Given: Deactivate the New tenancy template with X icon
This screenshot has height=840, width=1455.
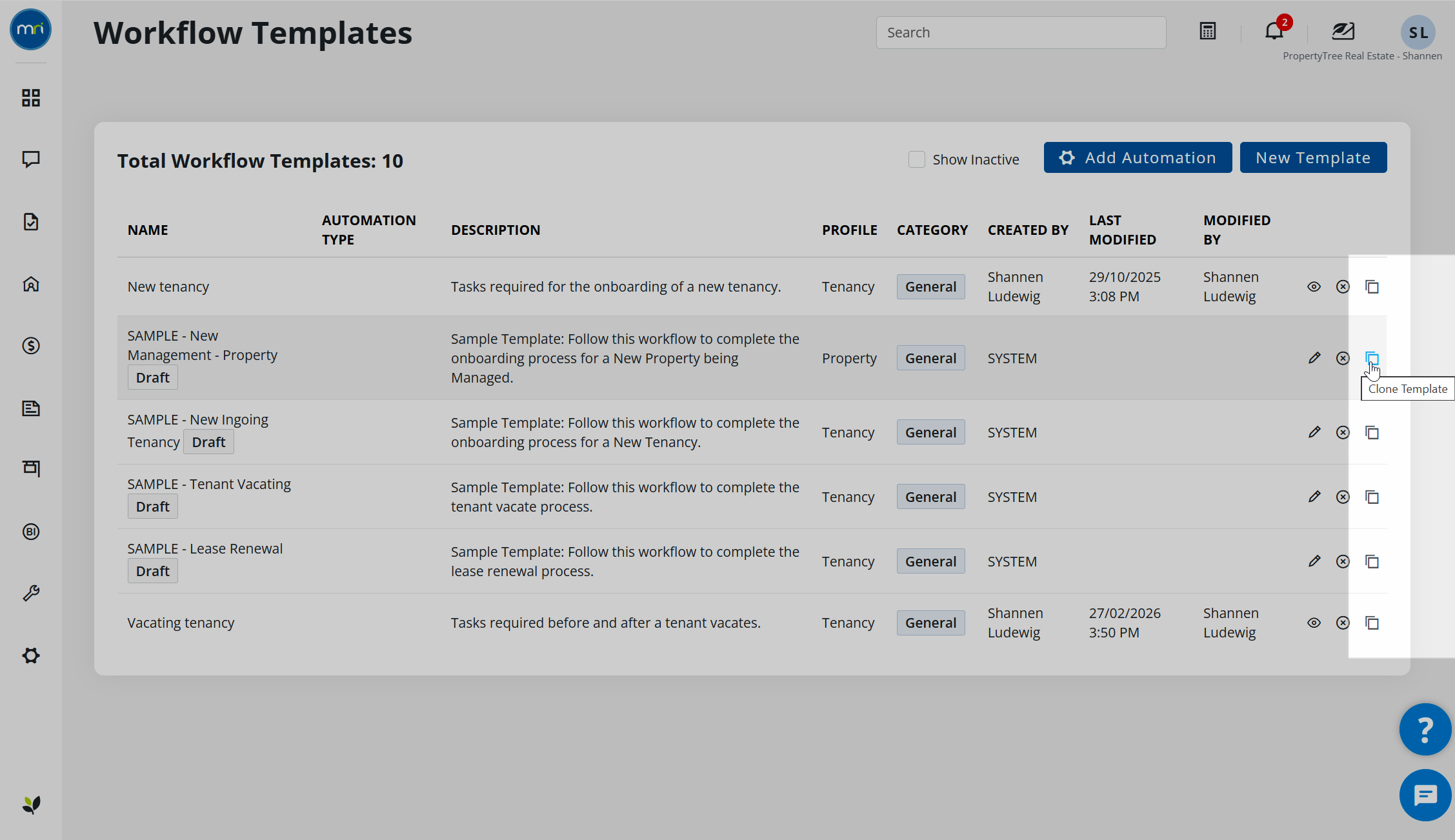Looking at the screenshot, I should click(1343, 286).
